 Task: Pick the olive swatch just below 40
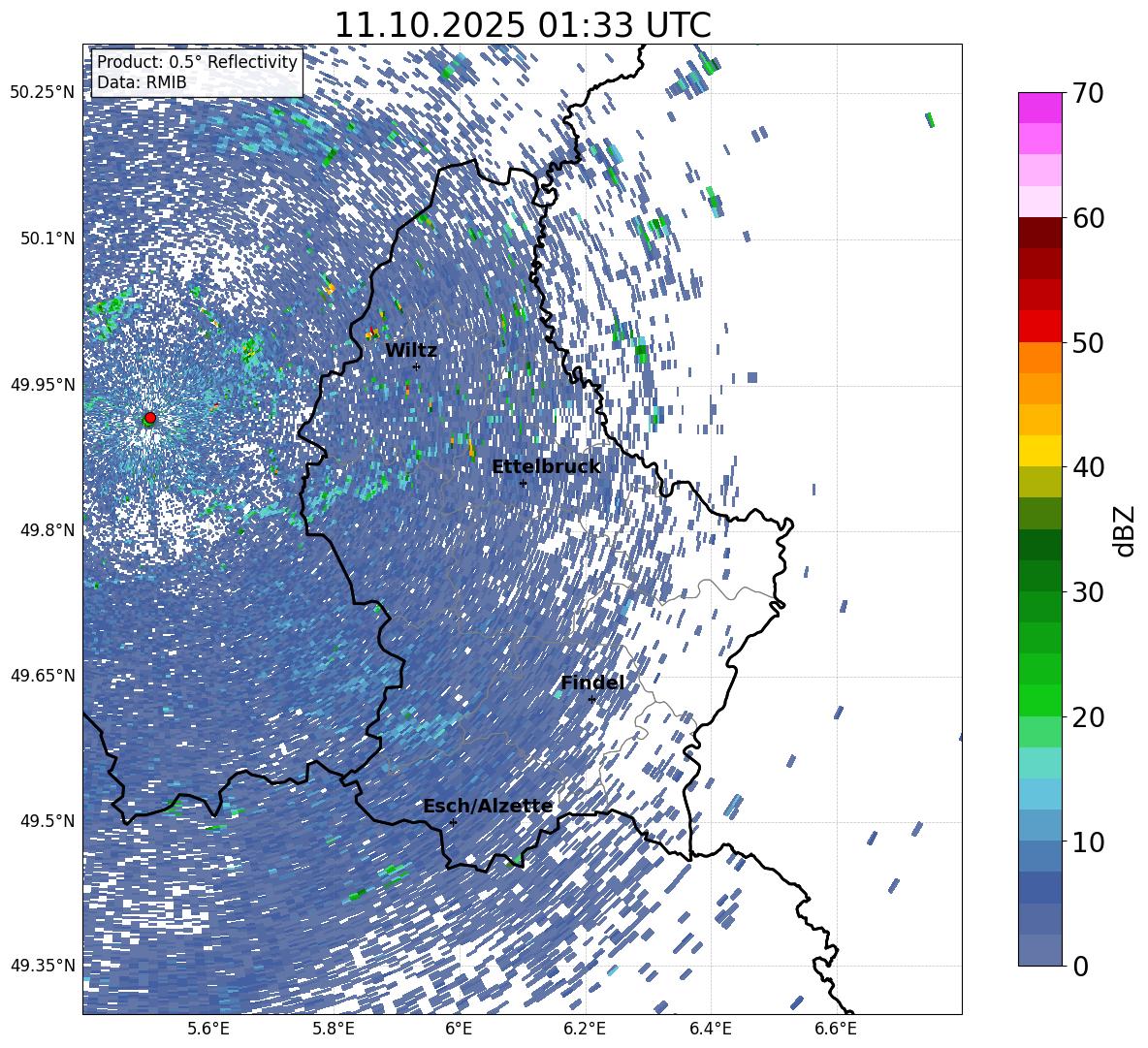[1039, 482]
